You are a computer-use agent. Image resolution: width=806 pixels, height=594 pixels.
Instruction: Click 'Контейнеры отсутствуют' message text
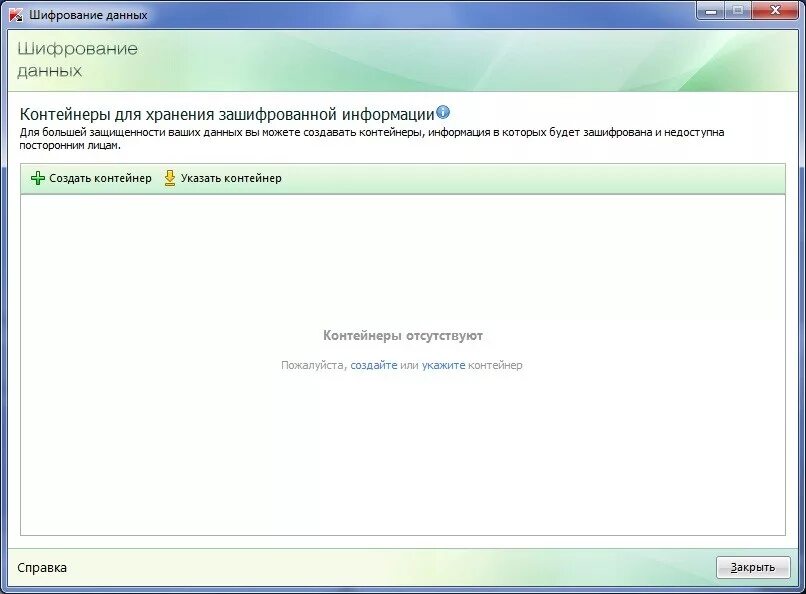402,336
